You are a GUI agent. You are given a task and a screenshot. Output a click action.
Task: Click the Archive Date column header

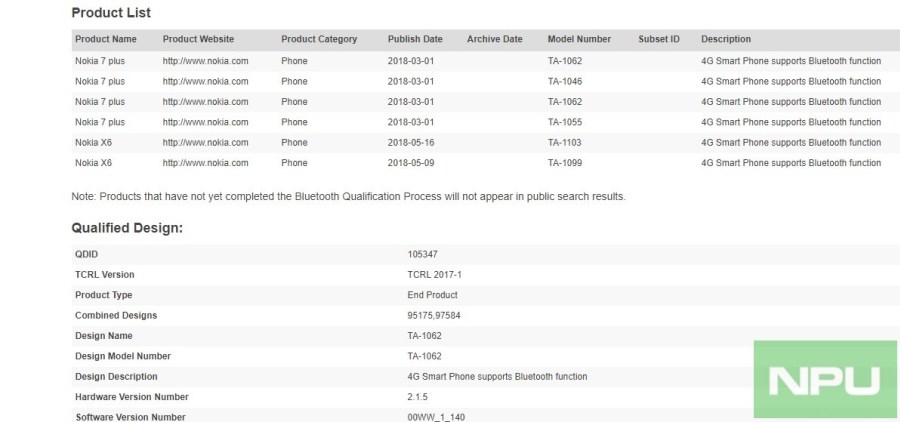[x=495, y=39]
